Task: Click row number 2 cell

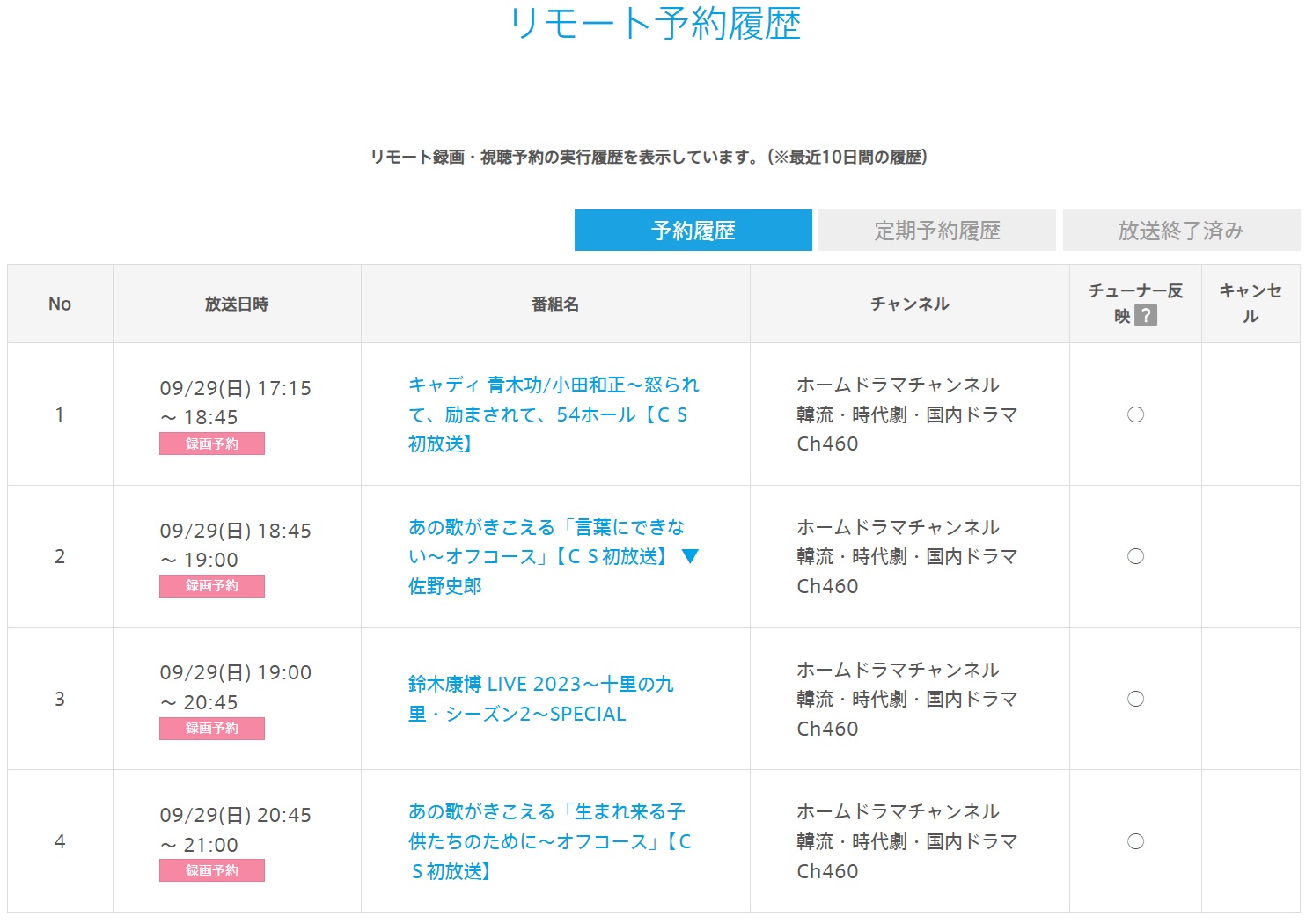Action: (60, 556)
